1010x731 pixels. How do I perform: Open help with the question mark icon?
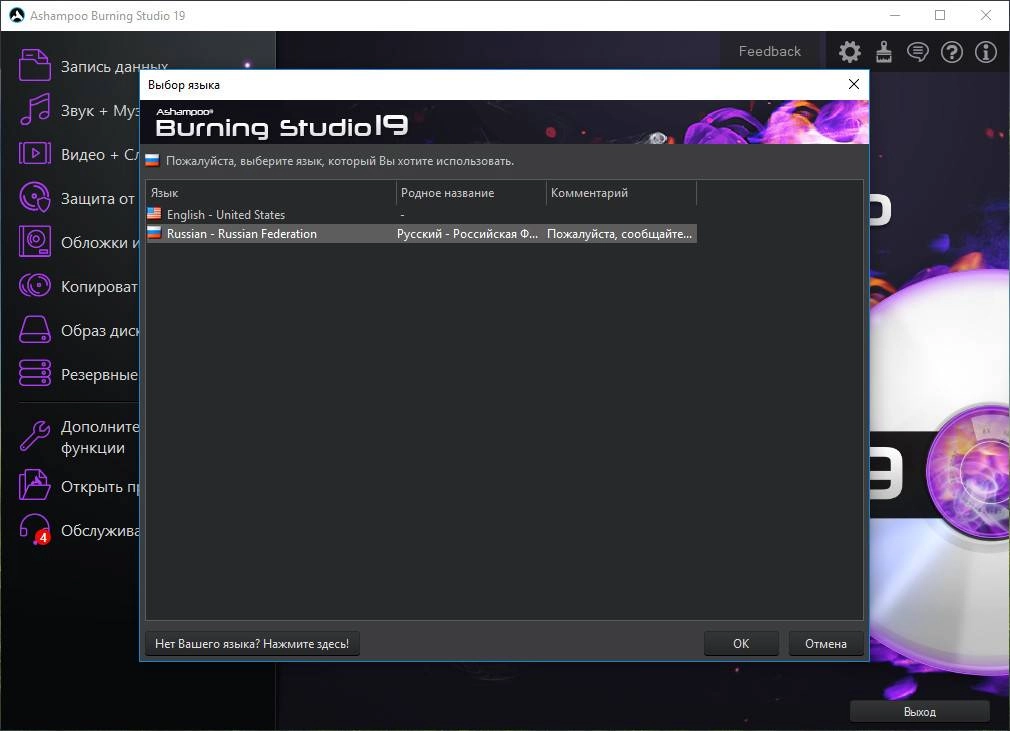tap(952, 52)
